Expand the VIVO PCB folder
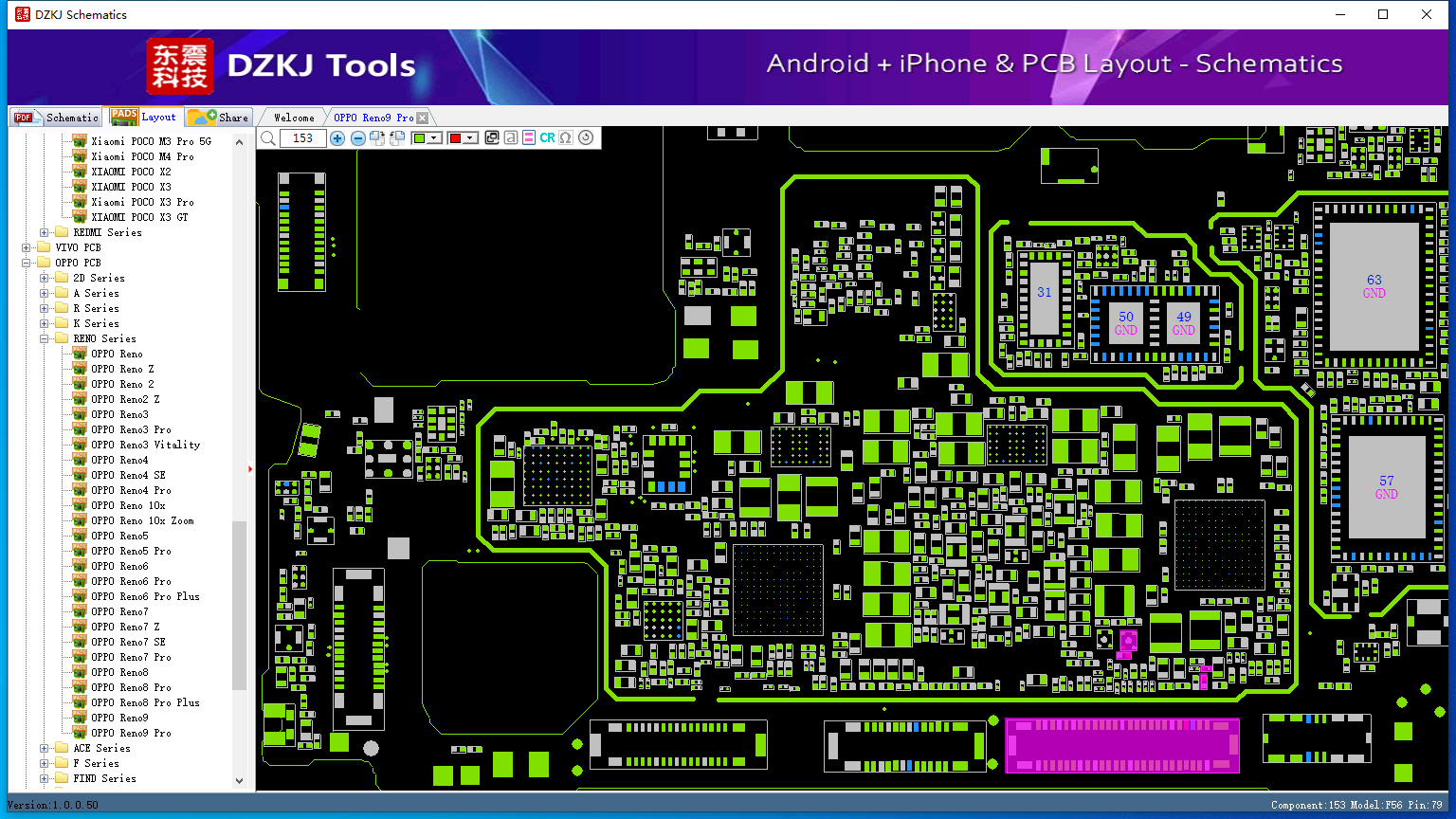The width and height of the screenshot is (1456, 819). coord(27,247)
